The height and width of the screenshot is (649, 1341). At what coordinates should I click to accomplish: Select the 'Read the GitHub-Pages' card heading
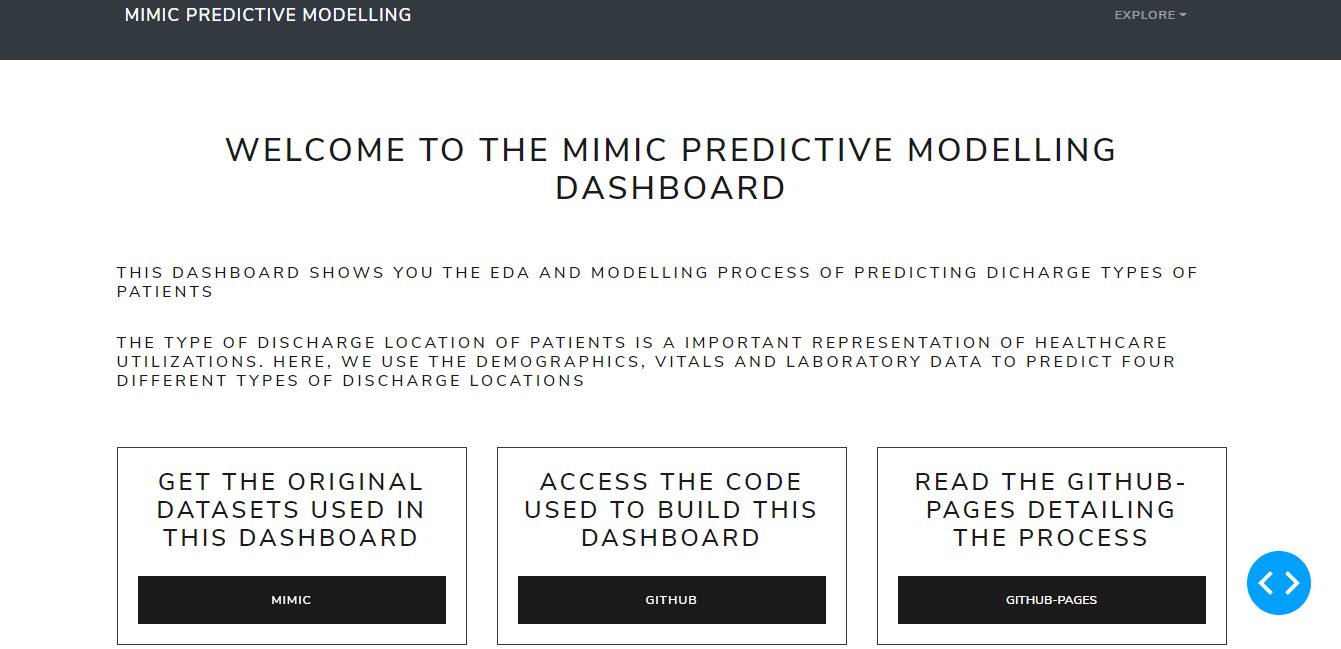[1051, 510]
